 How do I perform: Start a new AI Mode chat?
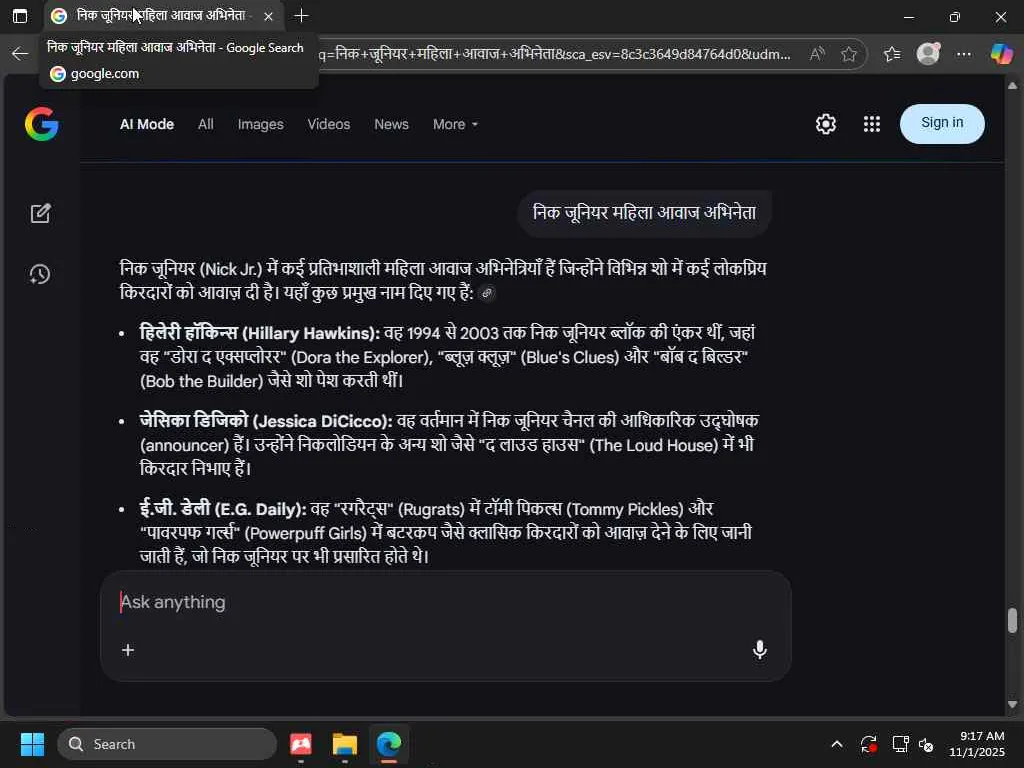point(40,214)
